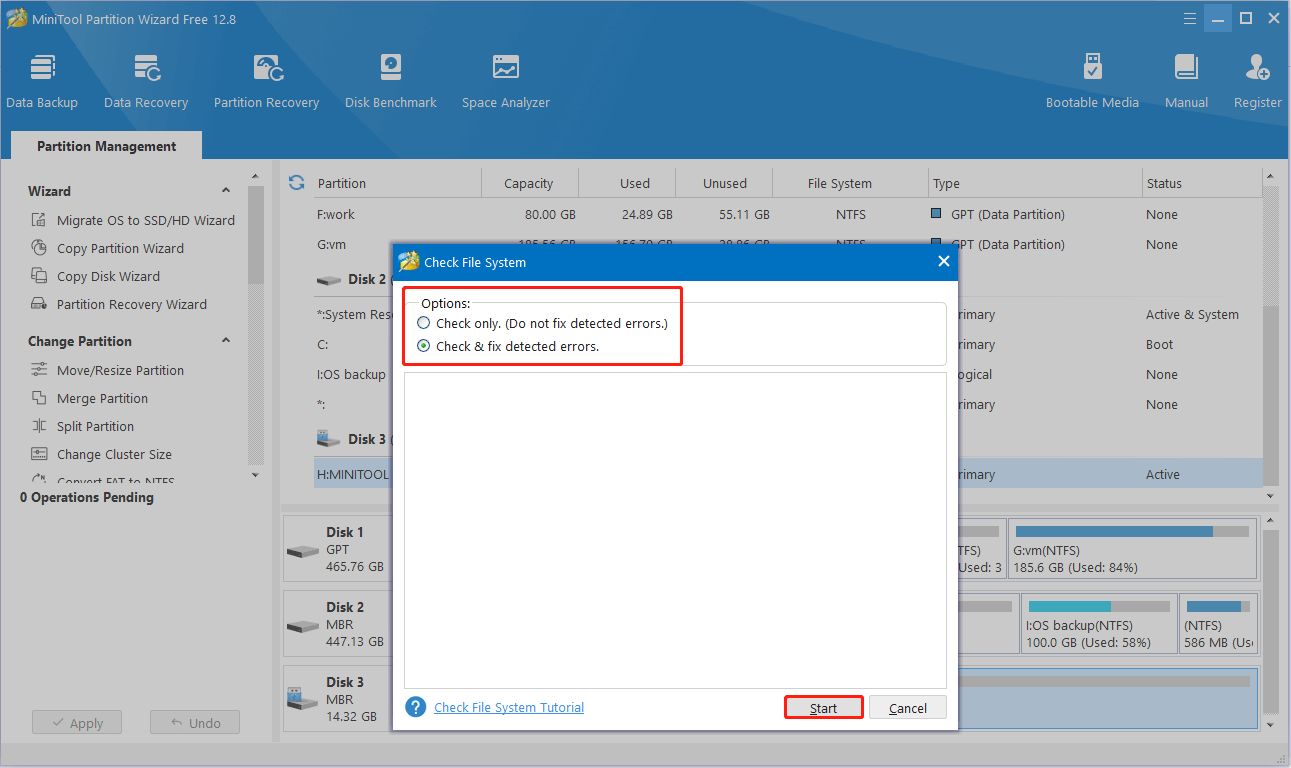Open the application hamburger menu

pos(1189,17)
